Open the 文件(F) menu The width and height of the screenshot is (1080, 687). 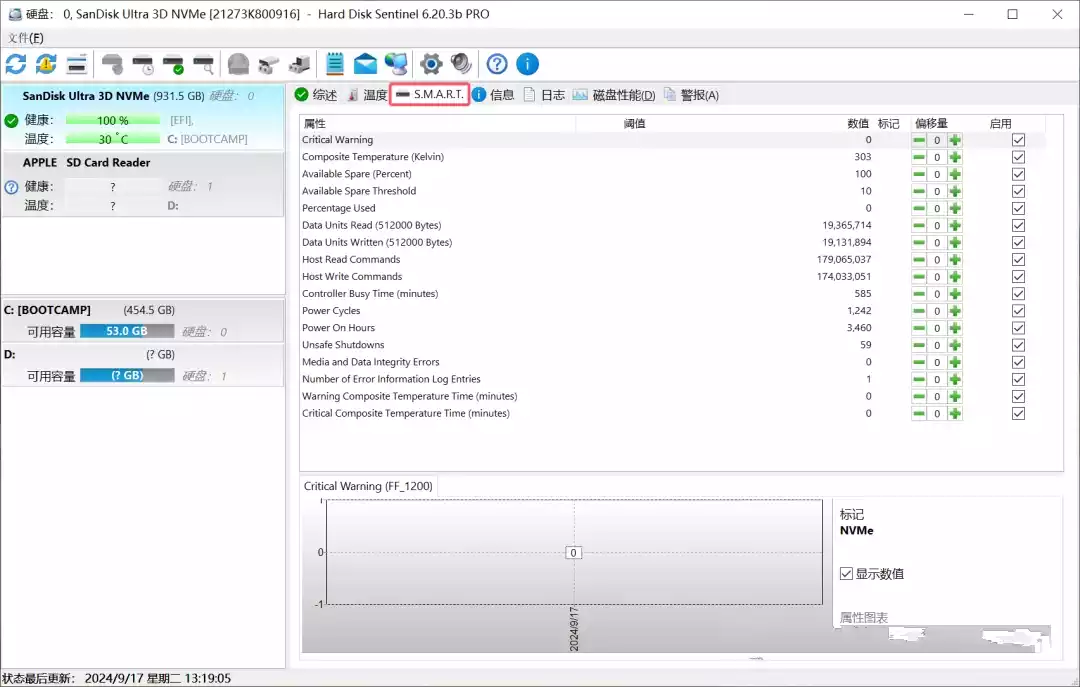[x=24, y=38]
